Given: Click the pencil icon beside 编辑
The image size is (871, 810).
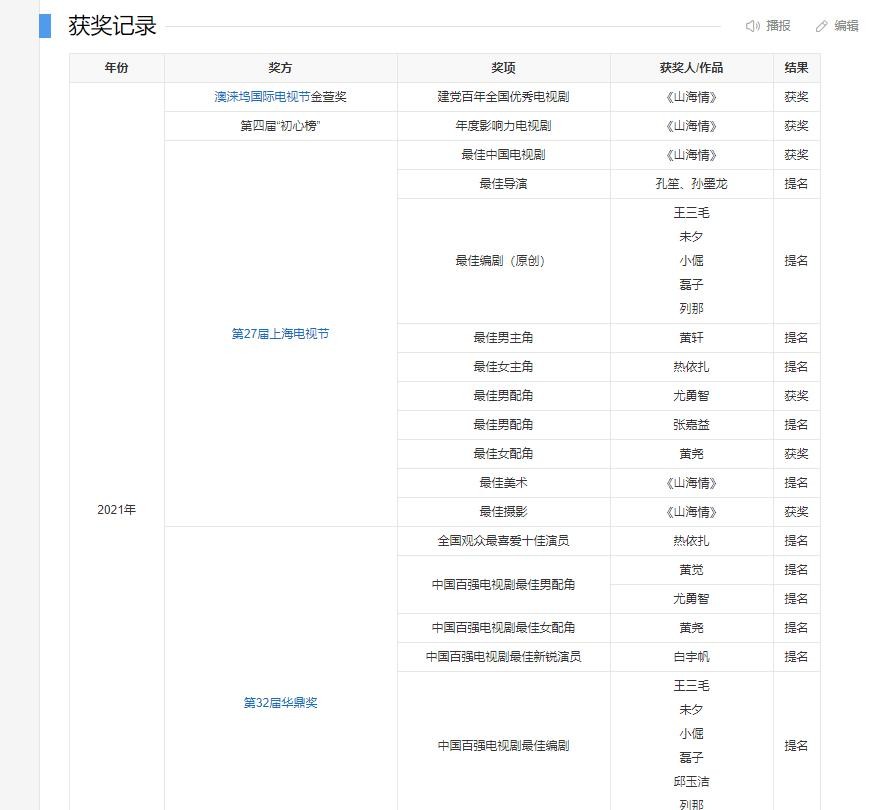Looking at the screenshot, I should [x=822, y=26].
